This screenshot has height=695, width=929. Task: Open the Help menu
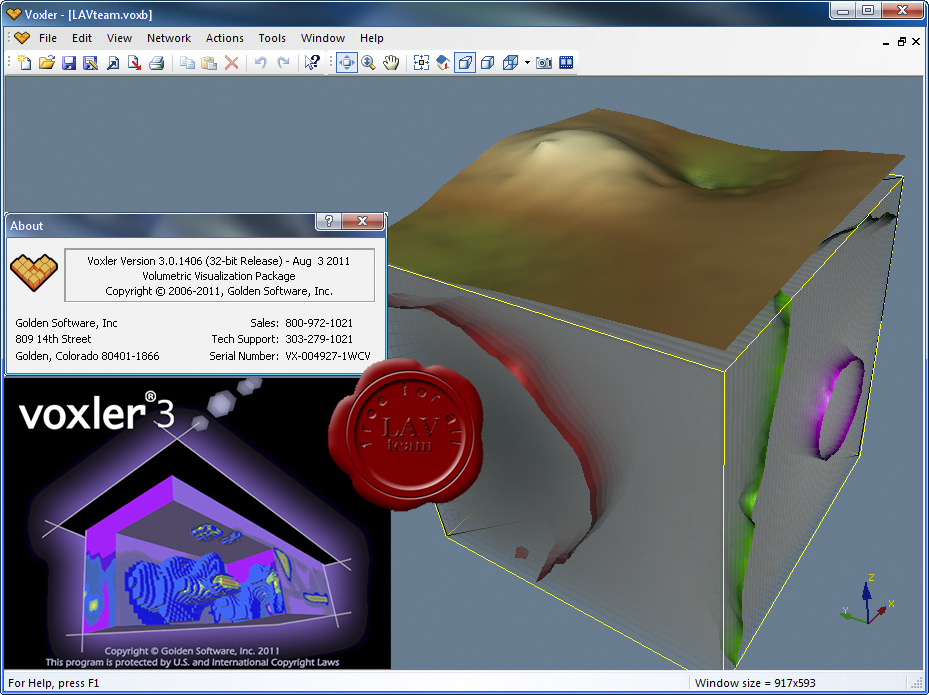pyautogui.click(x=371, y=38)
